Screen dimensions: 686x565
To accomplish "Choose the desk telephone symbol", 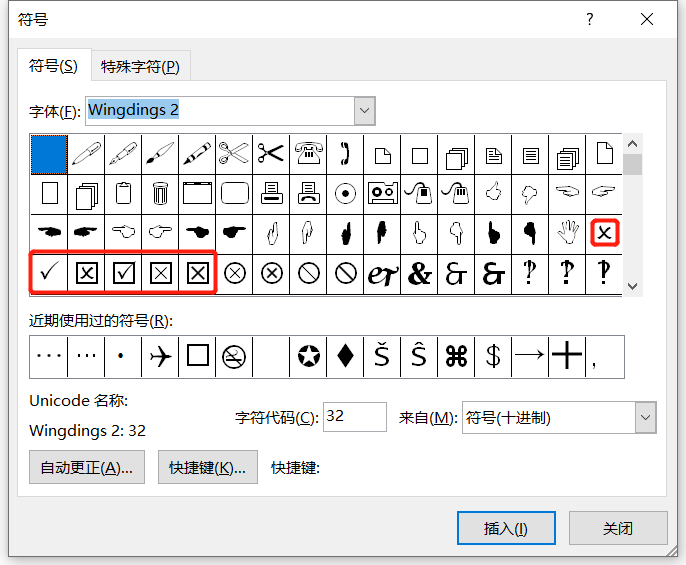I will 308,154.
